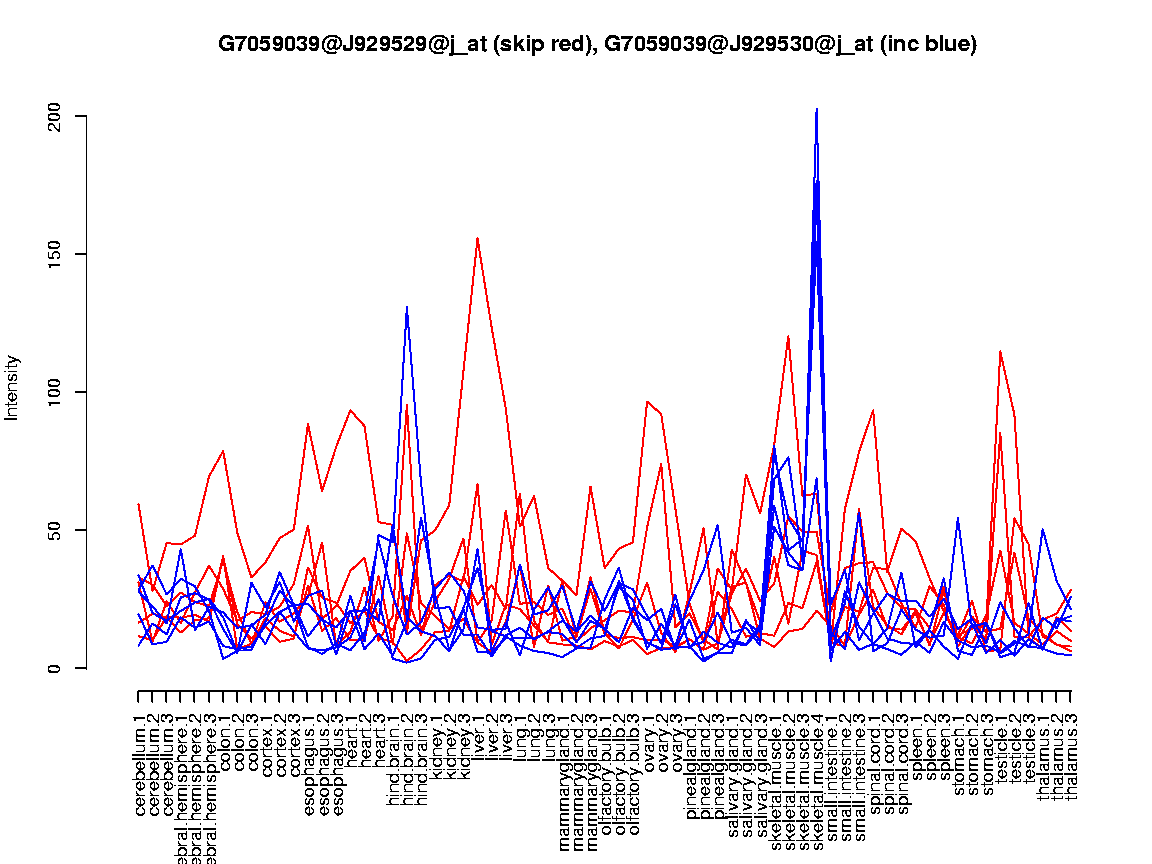Click the tallest blue peak near 200

pos(817,110)
